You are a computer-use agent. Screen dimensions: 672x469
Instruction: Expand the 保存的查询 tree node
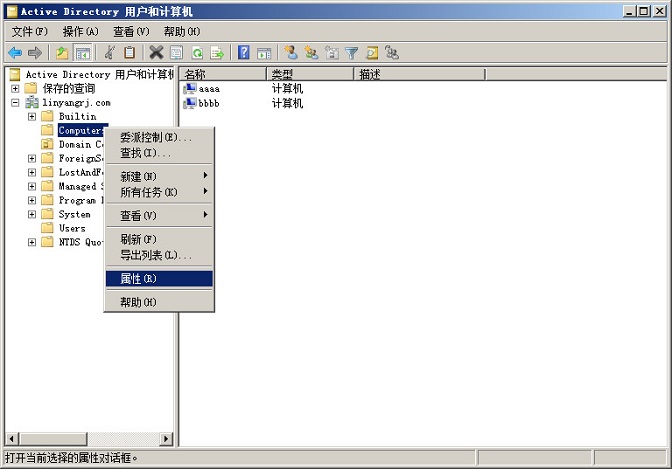16,88
